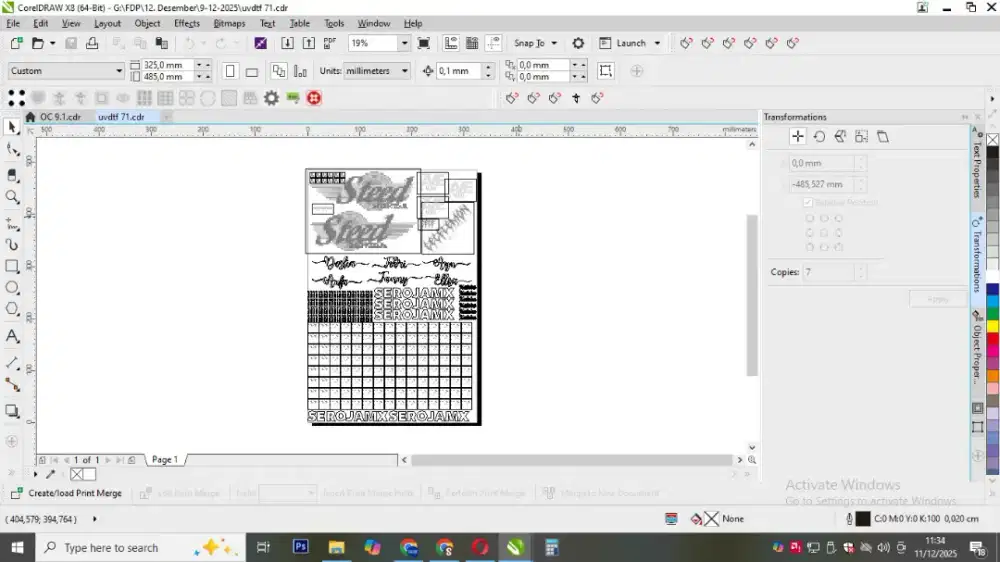Click Create/load Print Merge
The height and width of the screenshot is (562, 1000).
point(66,493)
